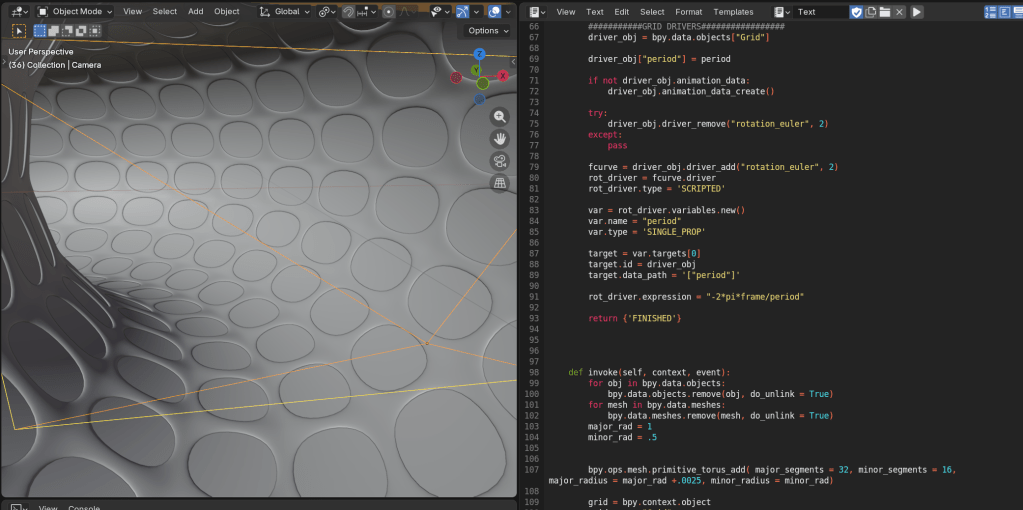Open the Add menu in the viewport
Image resolution: width=1023 pixels, height=510 pixels.
pyautogui.click(x=196, y=12)
